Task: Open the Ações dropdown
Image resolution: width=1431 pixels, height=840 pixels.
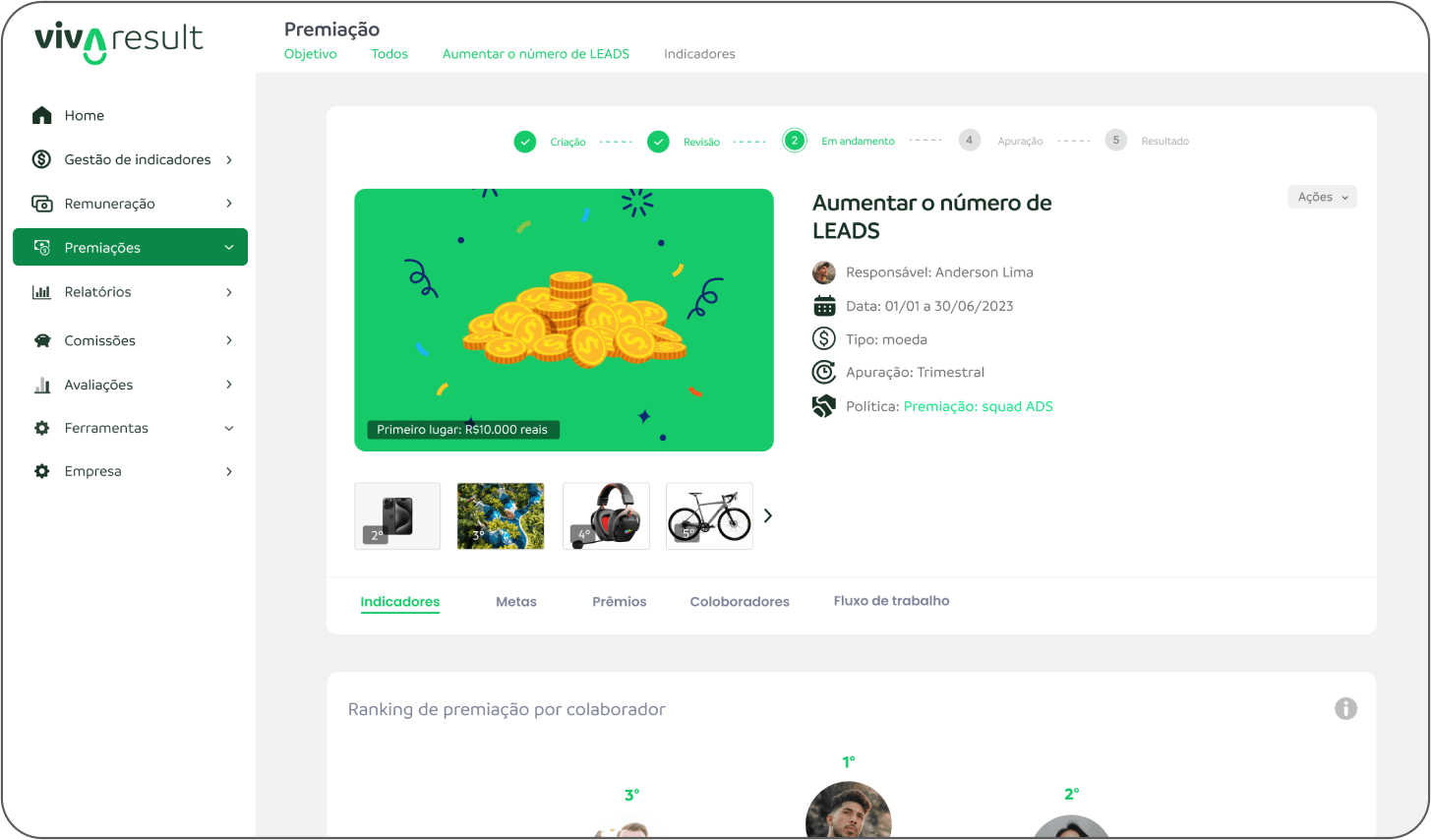Action: tap(1322, 197)
